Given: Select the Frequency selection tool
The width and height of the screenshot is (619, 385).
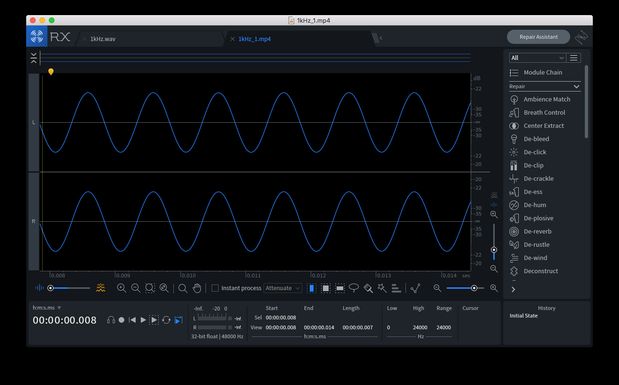Looking at the screenshot, I should [340, 288].
